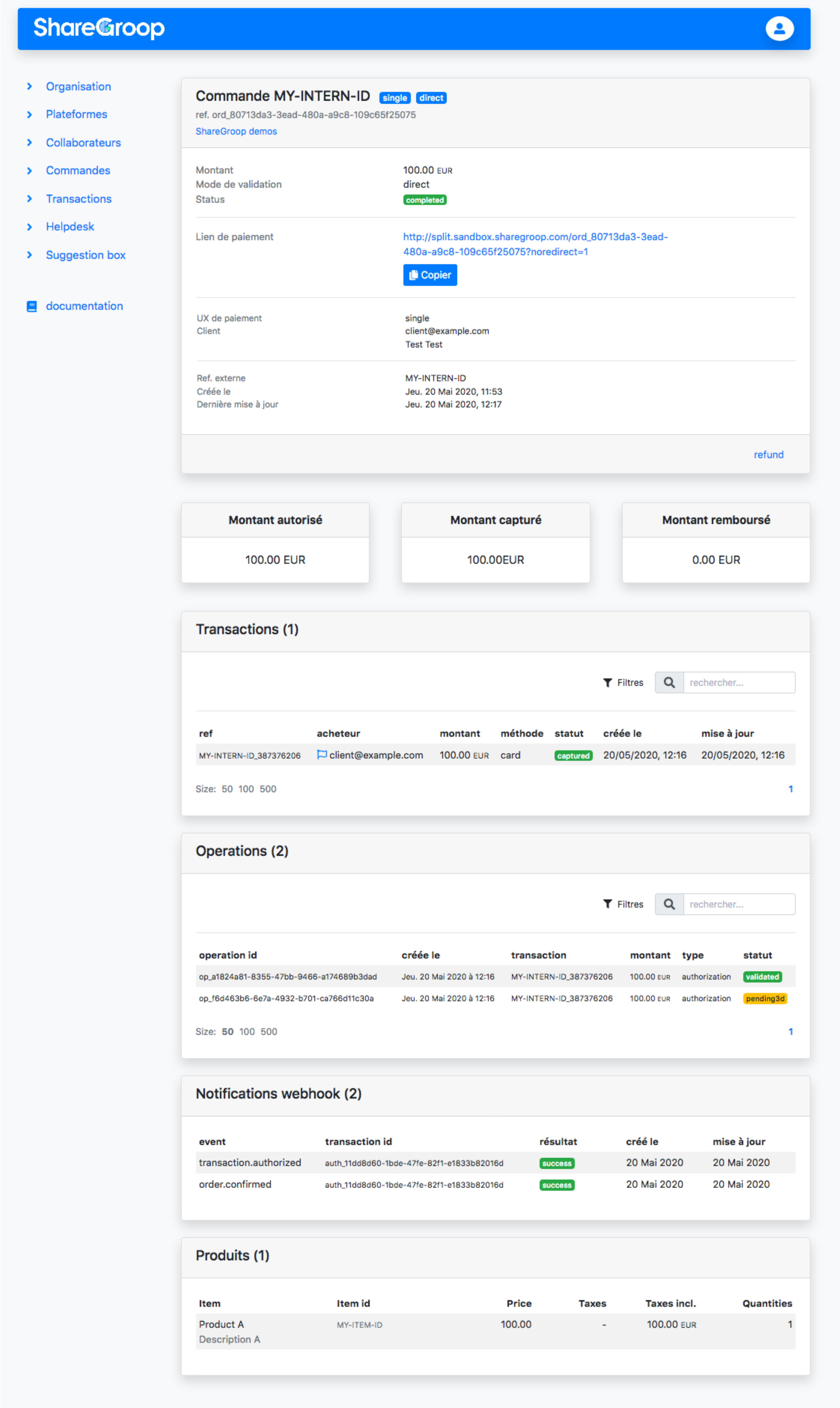
Task: Click the documentation book icon
Action: click(32, 306)
